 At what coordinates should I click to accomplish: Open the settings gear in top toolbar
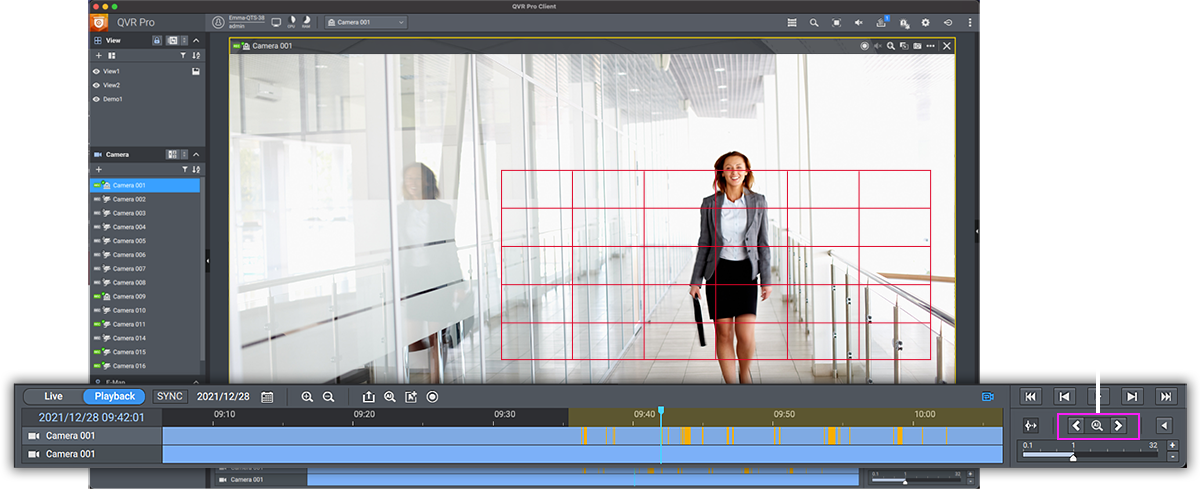pos(925,22)
